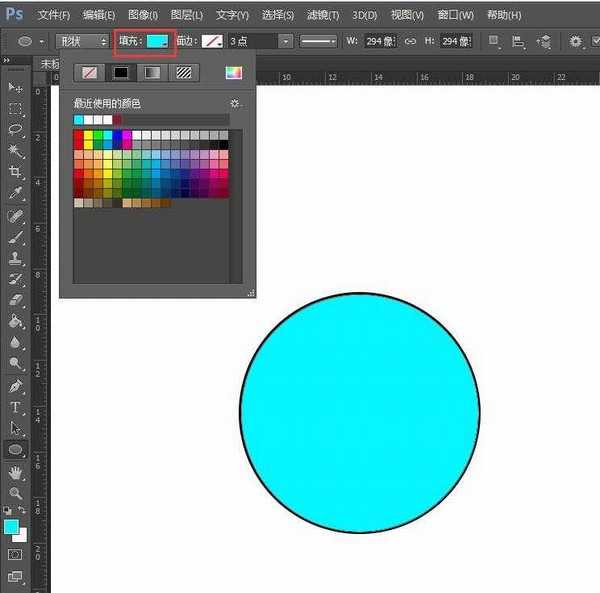Select the Lasso tool
600x593 pixels.
pos(16,130)
